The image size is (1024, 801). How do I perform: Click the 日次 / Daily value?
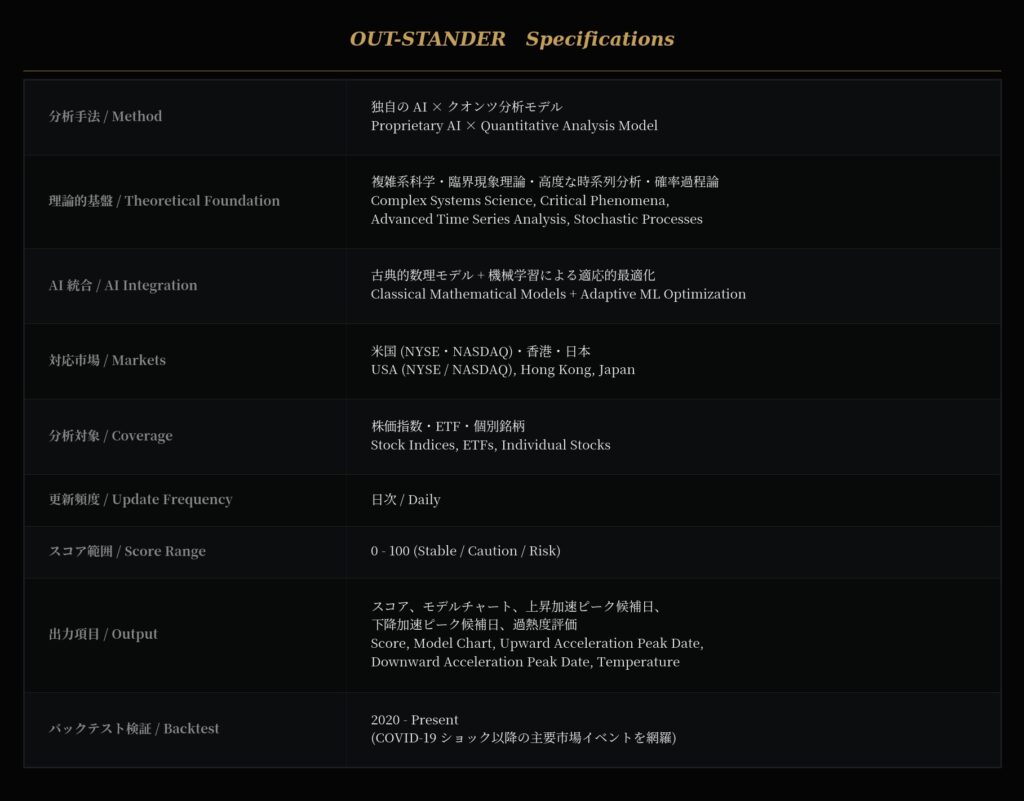405,499
